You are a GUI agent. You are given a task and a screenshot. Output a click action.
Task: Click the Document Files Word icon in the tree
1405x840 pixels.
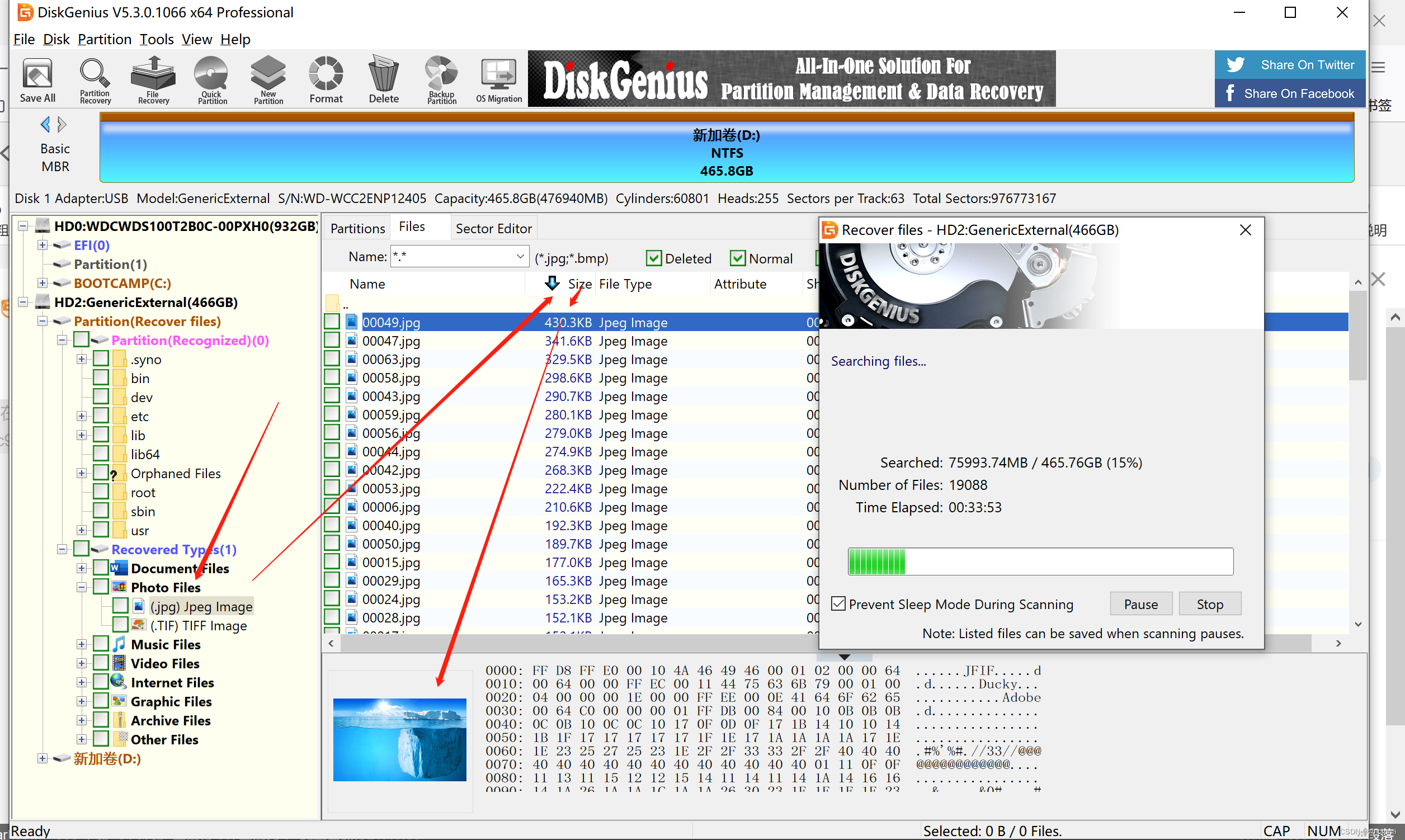click(119, 568)
